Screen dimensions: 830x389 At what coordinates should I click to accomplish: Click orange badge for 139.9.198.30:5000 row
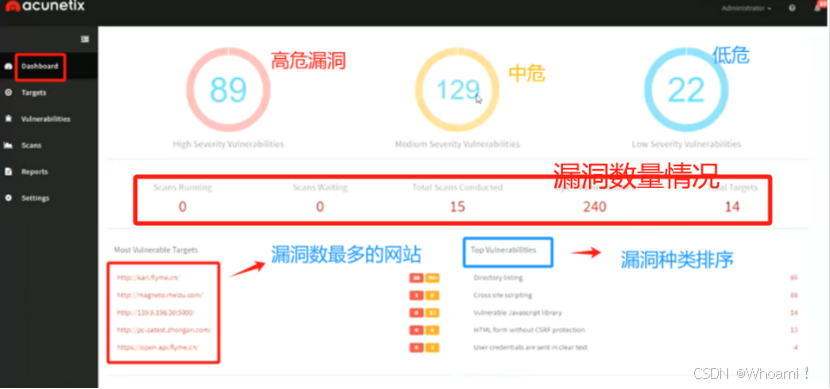pyautogui.click(x=432, y=313)
